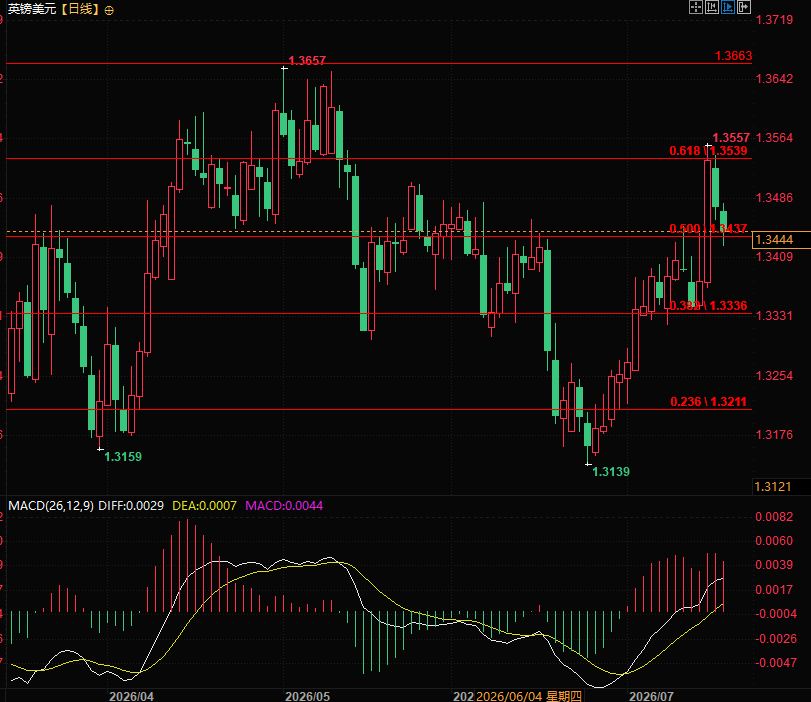Click the 0.0039 MACD axis label
The image size is (811, 702).
(x=774, y=564)
